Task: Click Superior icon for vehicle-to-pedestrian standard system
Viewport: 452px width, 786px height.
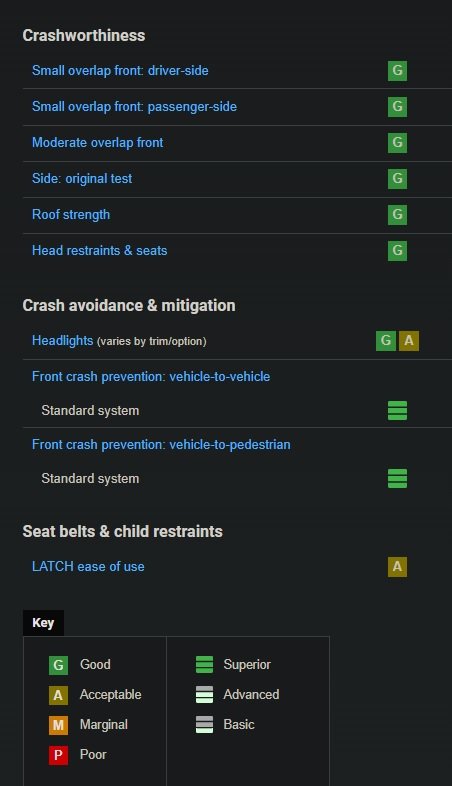Action: click(x=397, y=479)
